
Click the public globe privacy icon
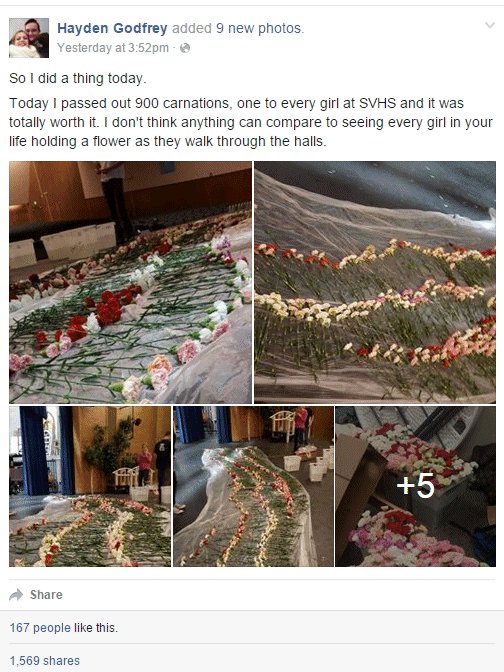click(x=185, y=48)
